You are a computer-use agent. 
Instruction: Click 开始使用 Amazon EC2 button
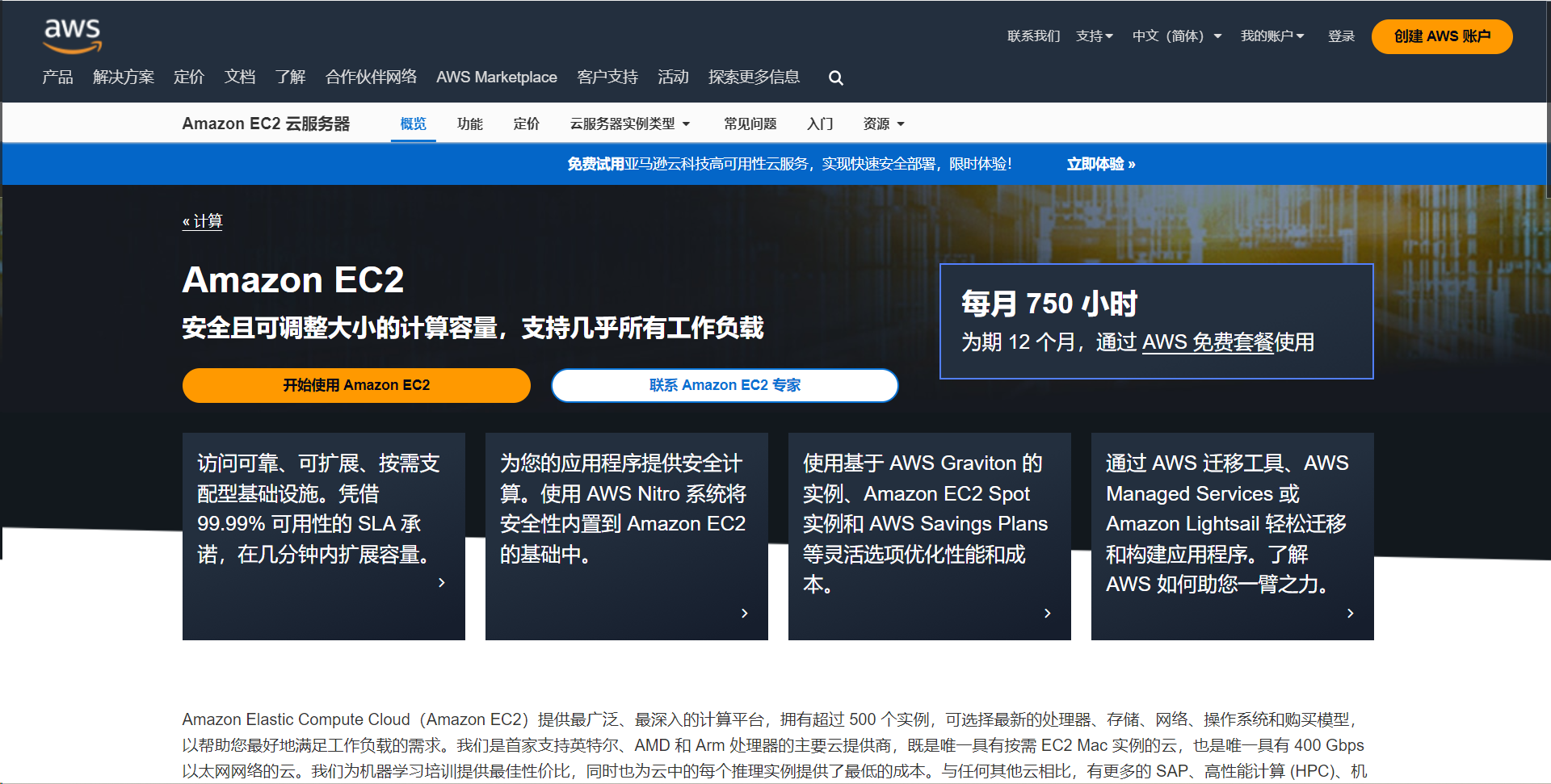tap(356, 385)
